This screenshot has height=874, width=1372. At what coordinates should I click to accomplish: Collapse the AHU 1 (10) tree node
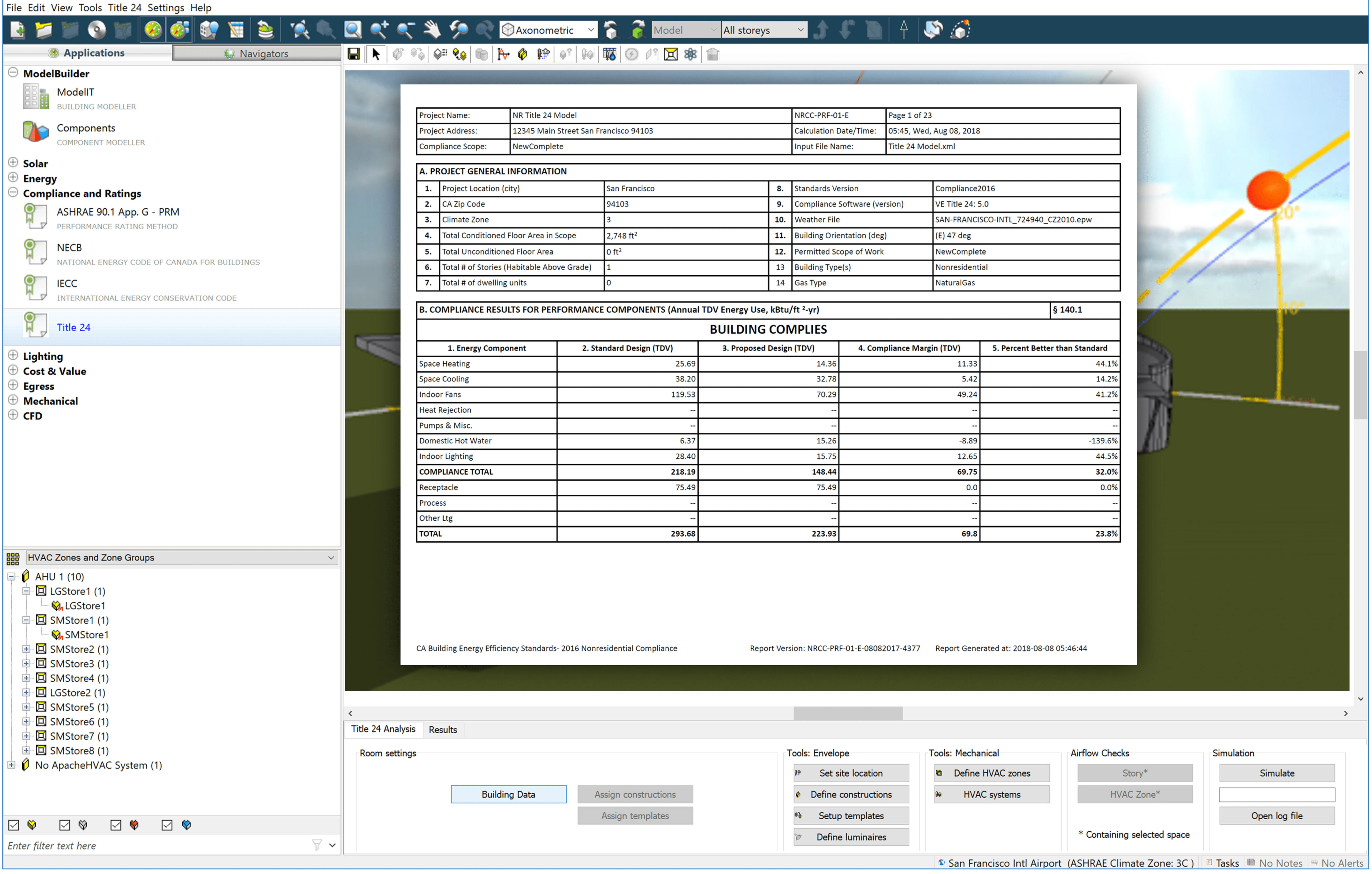11,576
